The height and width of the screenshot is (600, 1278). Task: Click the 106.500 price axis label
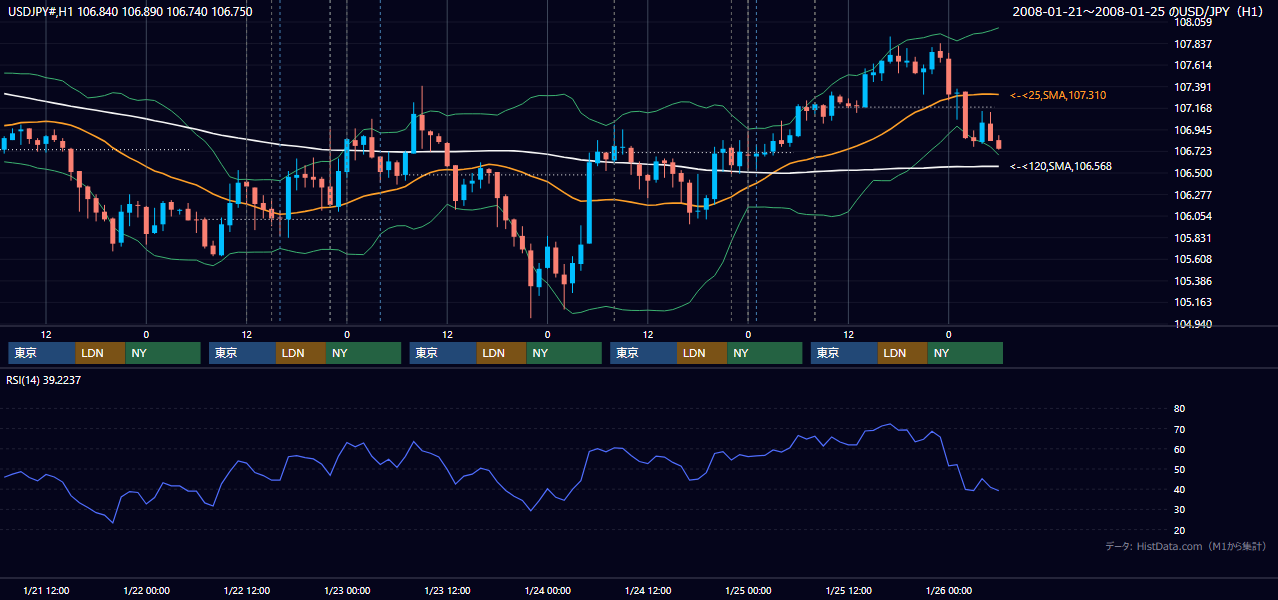(1193, 173)
